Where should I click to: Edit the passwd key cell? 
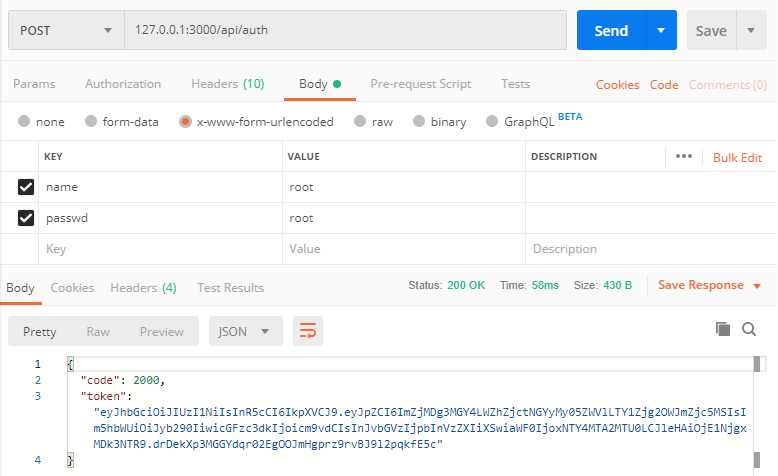point(160,218)
